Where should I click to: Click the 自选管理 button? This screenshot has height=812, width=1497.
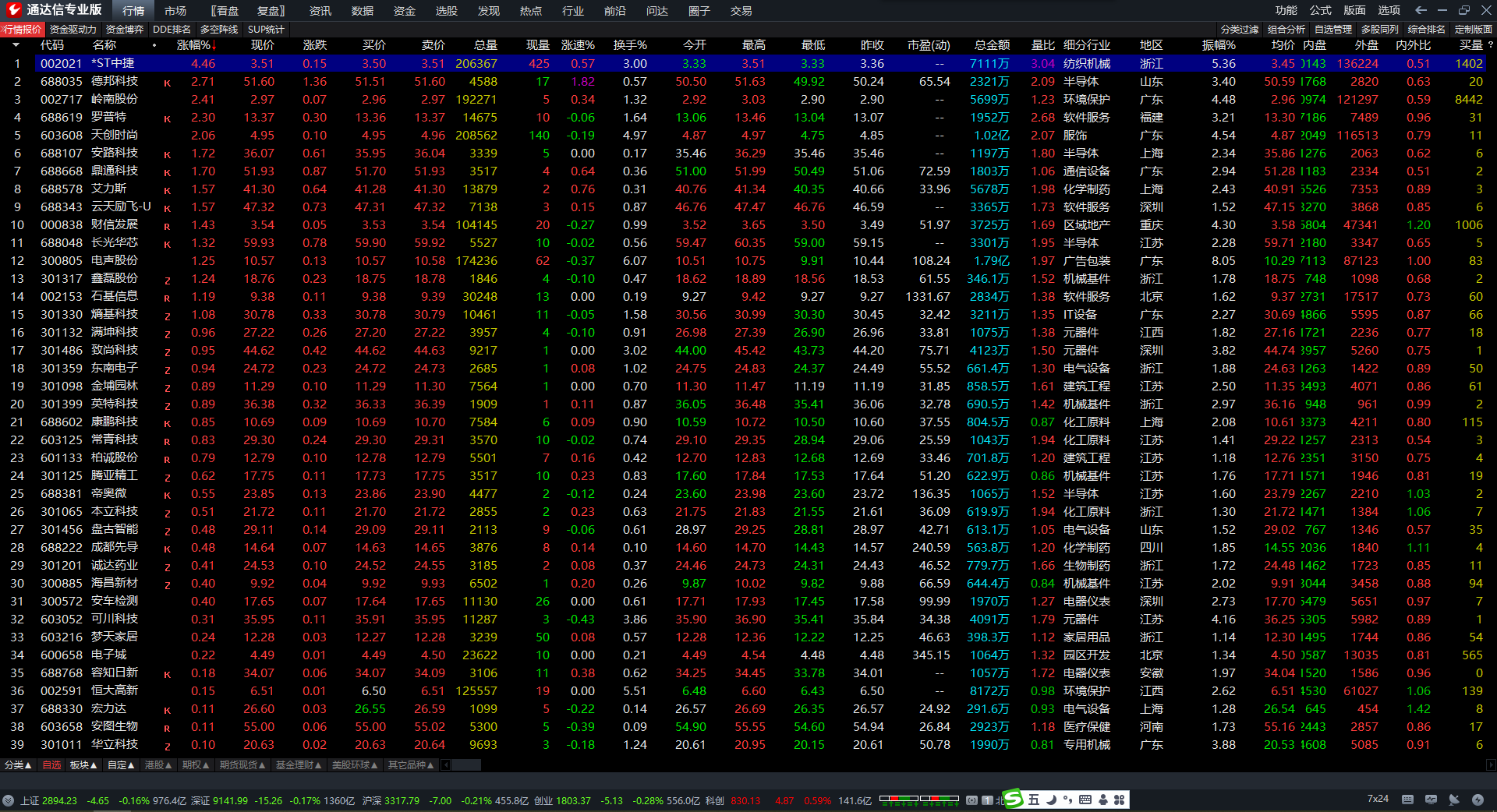pyautogui.click(x=1333, y=30)
